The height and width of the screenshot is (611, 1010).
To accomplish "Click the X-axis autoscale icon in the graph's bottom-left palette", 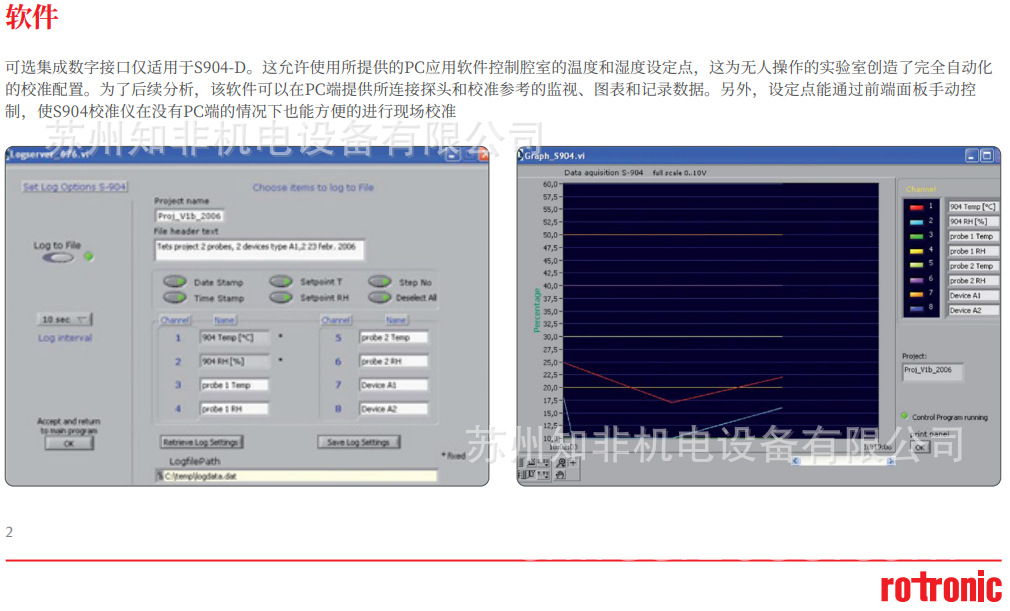I will tap(531, 463).
